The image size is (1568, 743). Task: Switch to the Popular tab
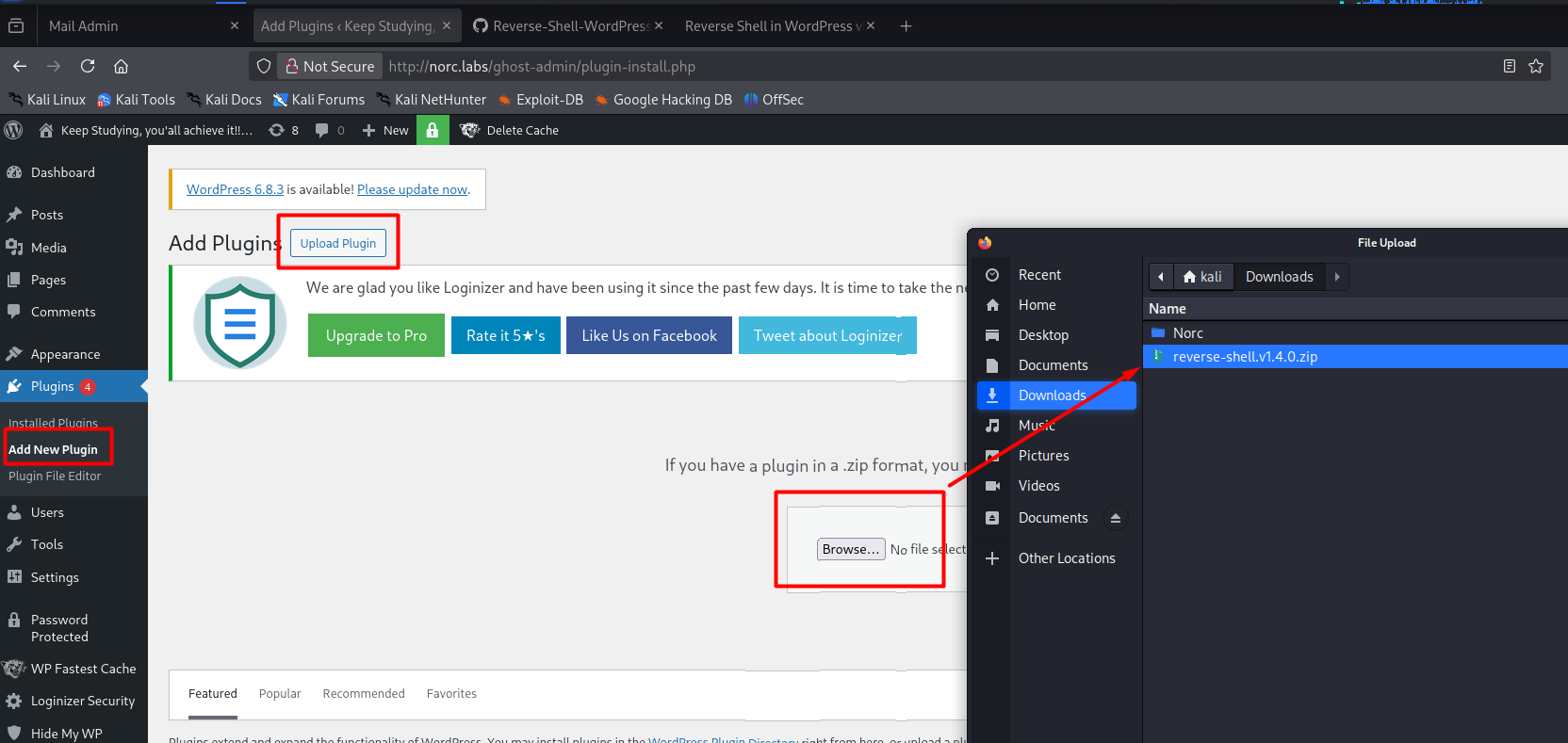click(280, 694)
